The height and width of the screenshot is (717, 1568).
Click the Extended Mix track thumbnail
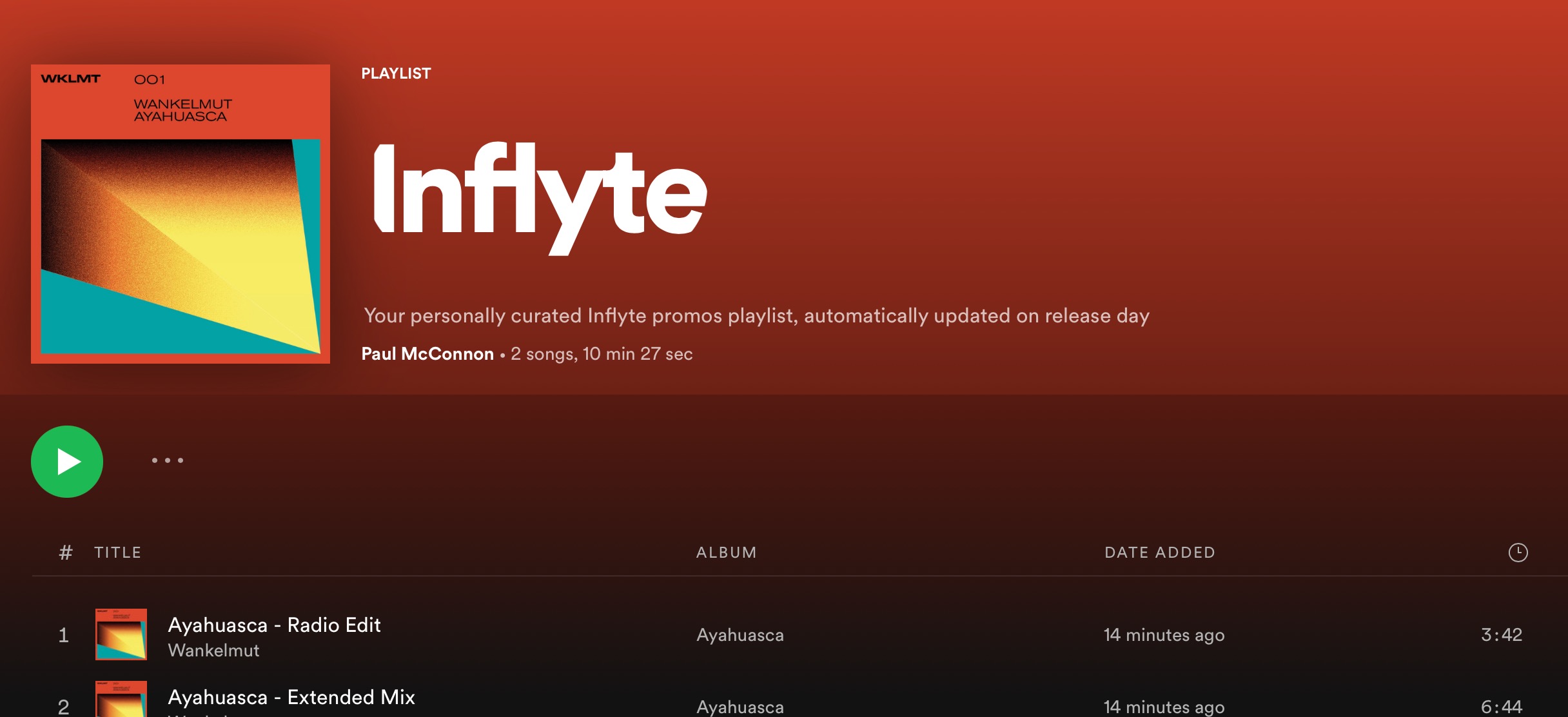pyautogui.click(x=121, y=699)
